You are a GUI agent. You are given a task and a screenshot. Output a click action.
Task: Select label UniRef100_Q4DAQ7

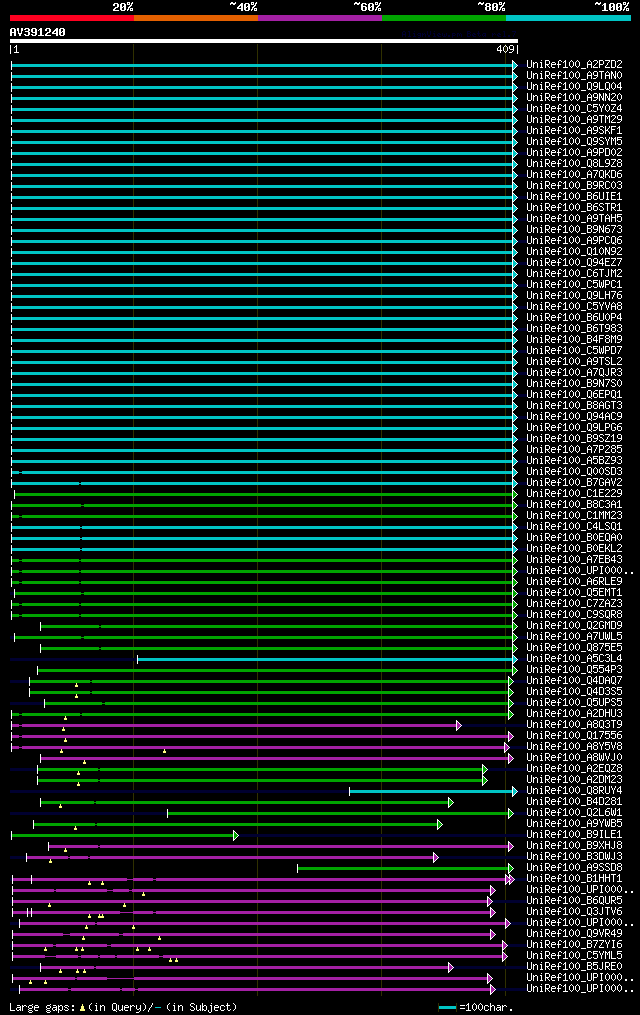tap(574, 681)
